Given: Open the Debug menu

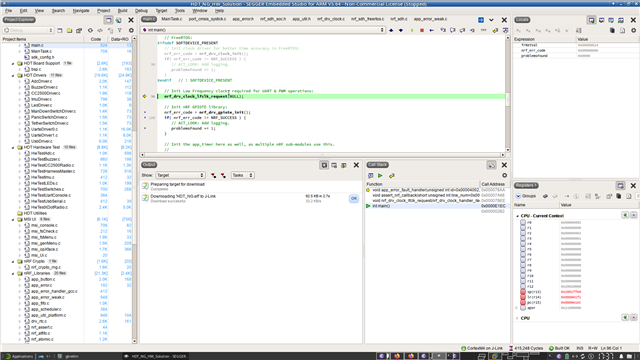Looking at the screenshot, I should coord(141,11).
